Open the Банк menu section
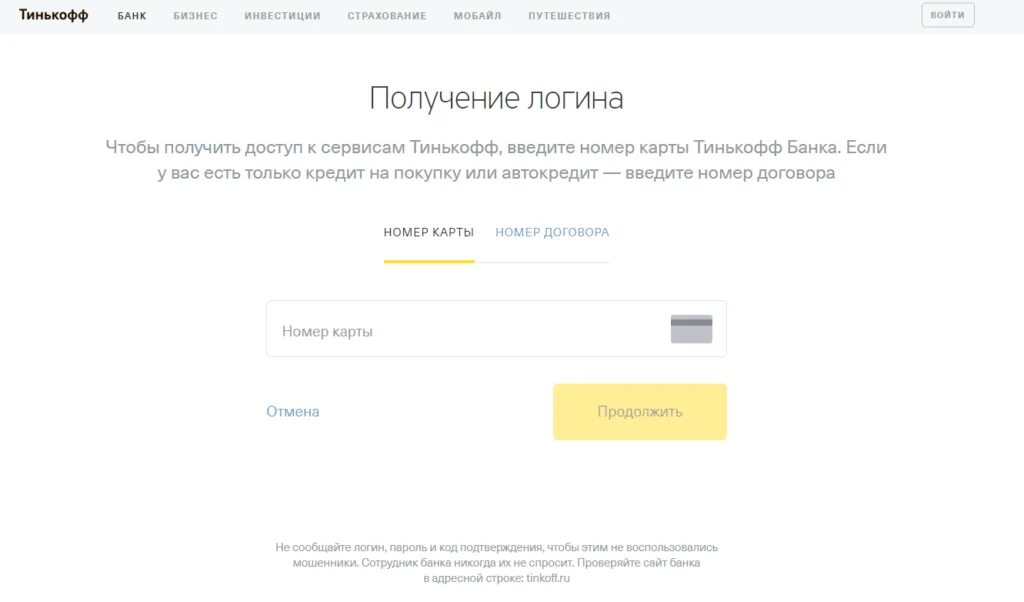The height and width of the screenshot is (602, 1024). (x=132, y=16)
